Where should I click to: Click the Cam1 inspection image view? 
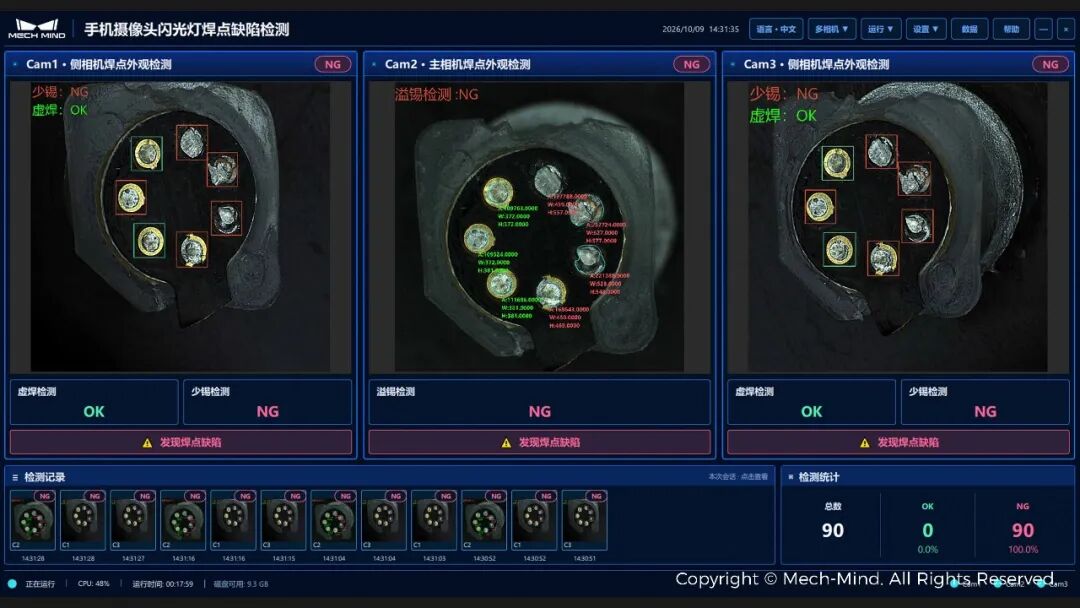coord(180,227)
